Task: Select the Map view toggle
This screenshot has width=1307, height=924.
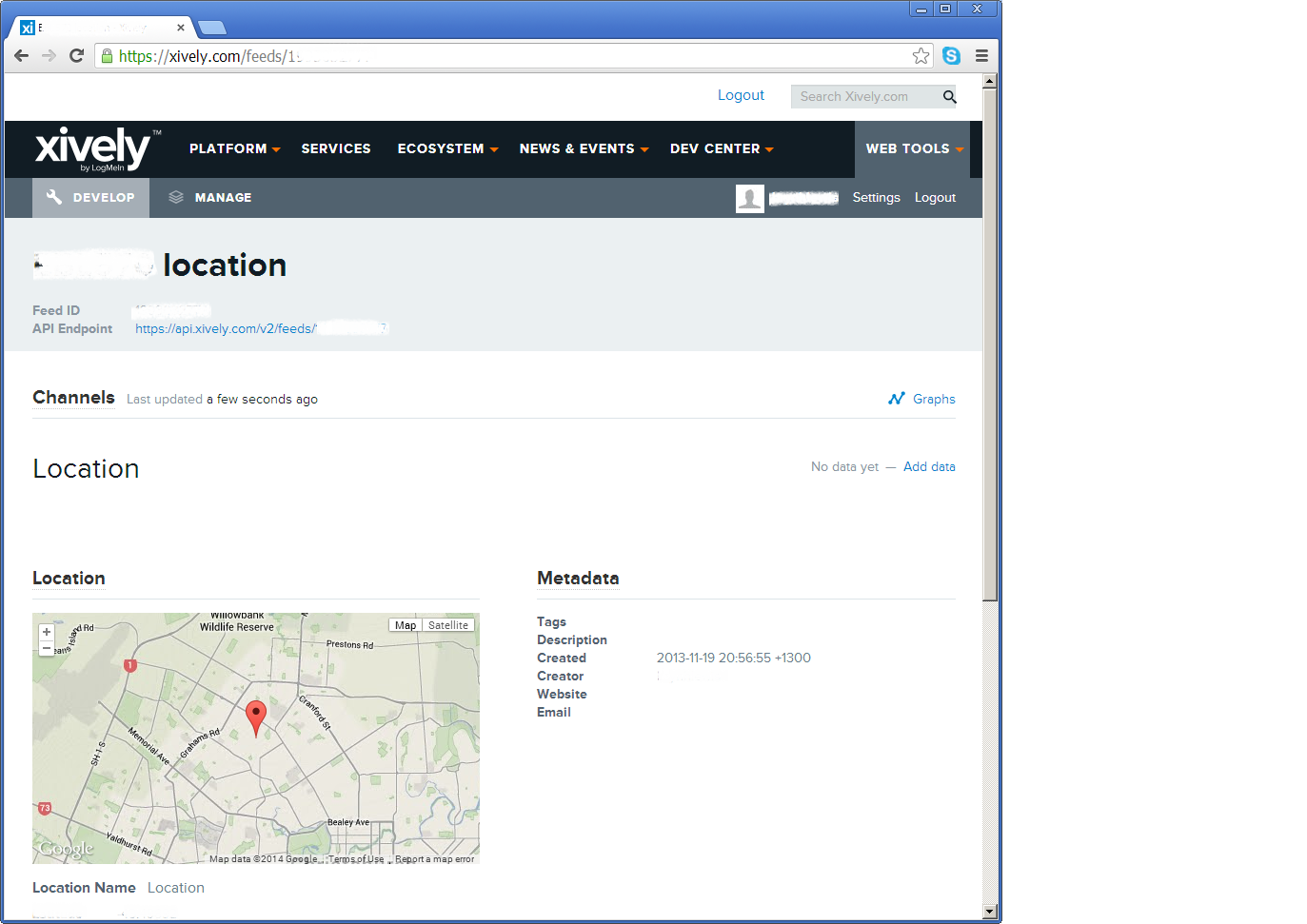Action: pos(406,625)
